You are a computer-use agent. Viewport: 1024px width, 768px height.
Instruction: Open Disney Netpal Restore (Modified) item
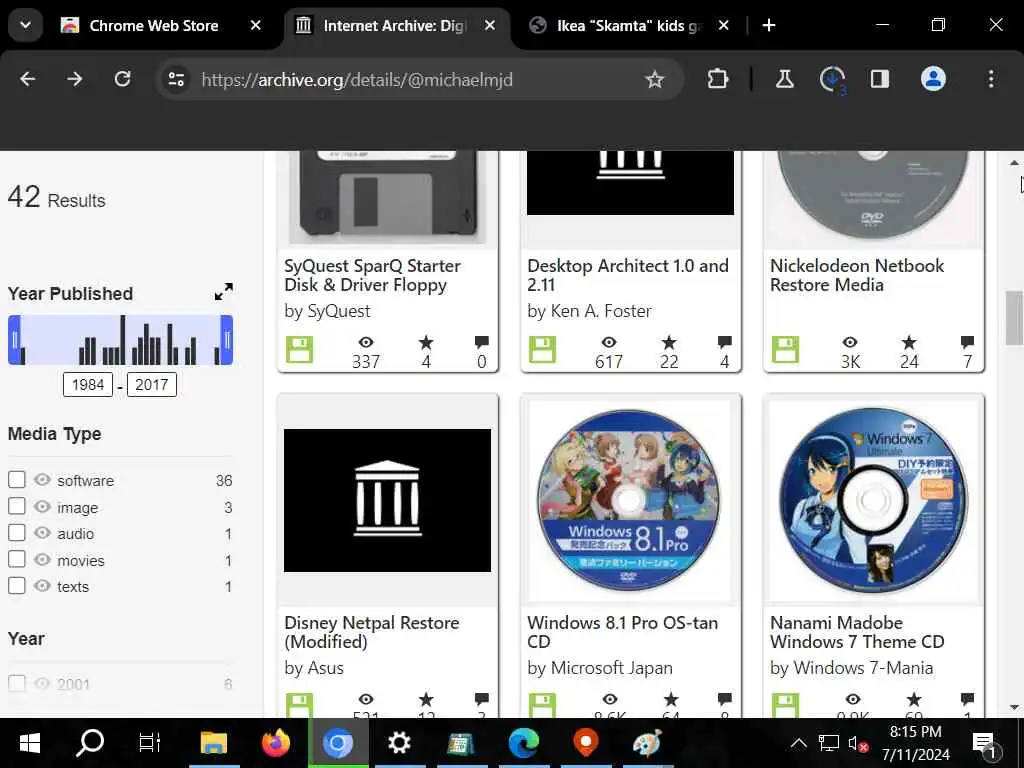pos(372,632)
